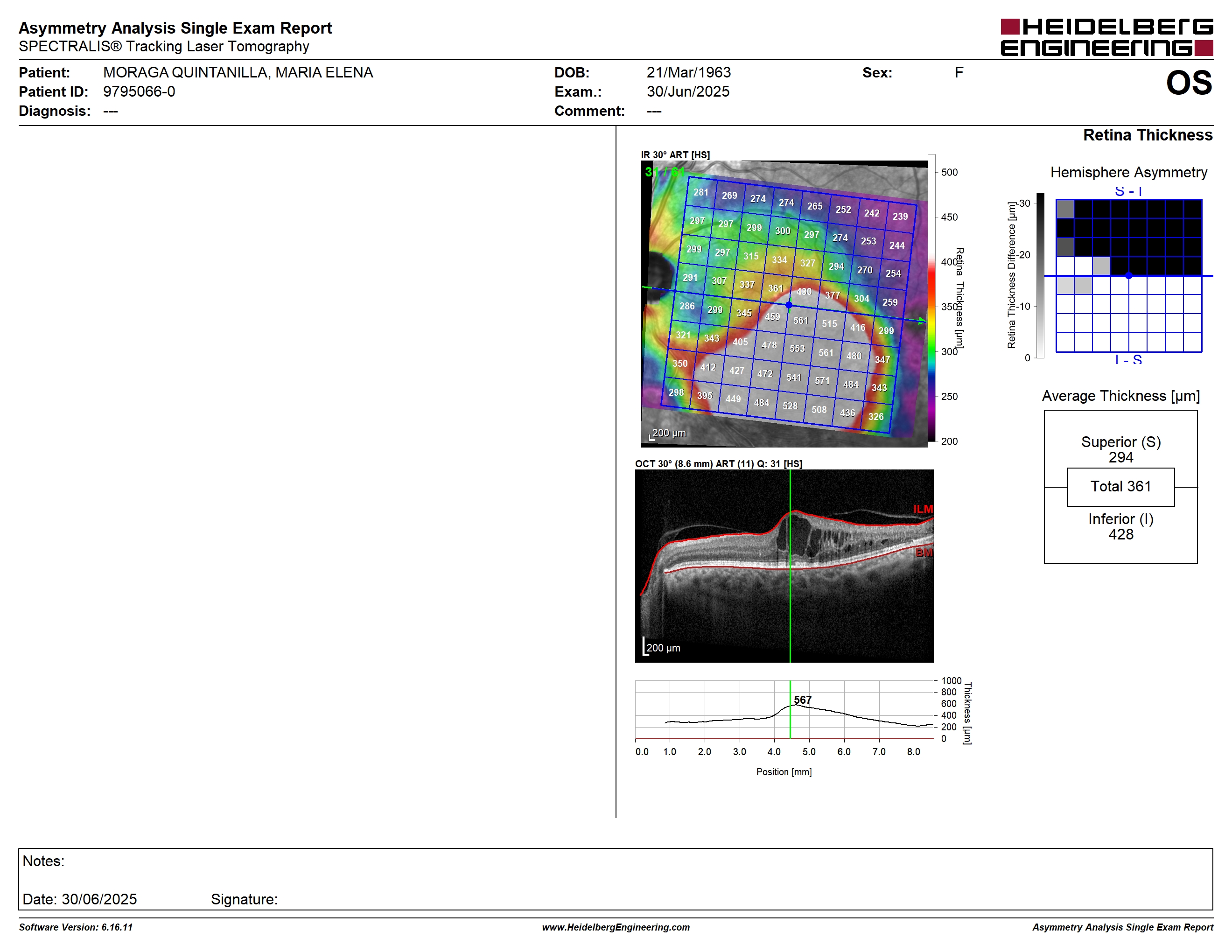This screenshot has height=952, width=1232.
Task: Click the grayscale thickness difference scale bar
Action: (x=1041, y=275)
